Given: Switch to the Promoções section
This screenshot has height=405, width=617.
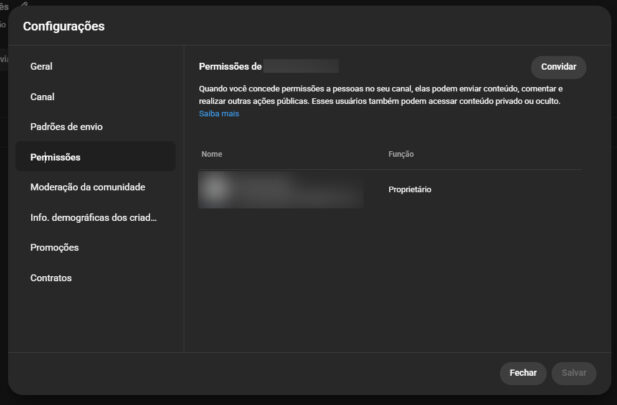Looking at the screenshot, I should (x=55, y=247).
